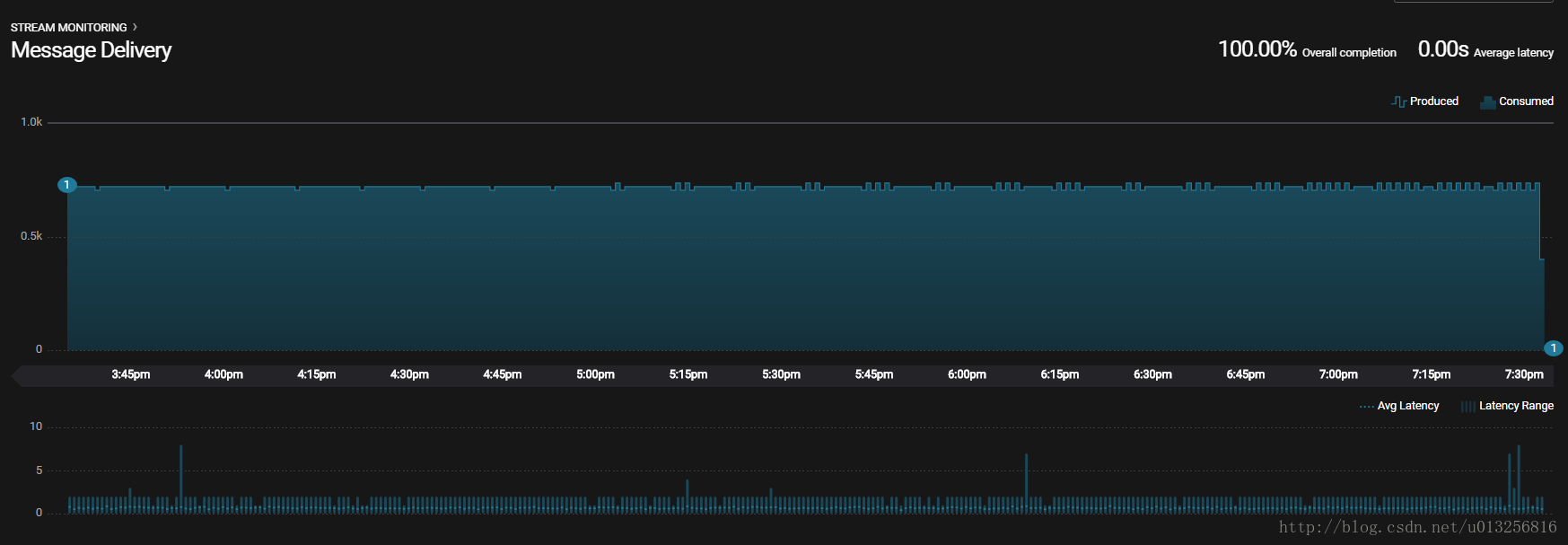Click the Avg Latency dotted line icon

(x=1366, y=407)
